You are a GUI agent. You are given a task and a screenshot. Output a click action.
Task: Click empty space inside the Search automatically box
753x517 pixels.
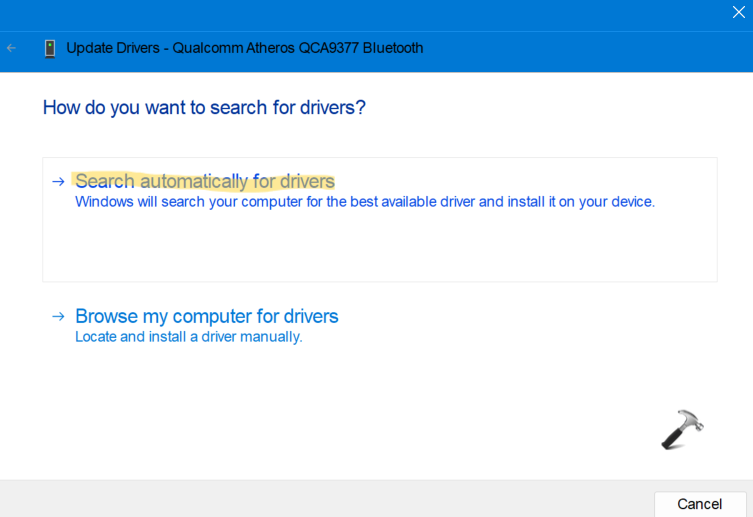380,250
